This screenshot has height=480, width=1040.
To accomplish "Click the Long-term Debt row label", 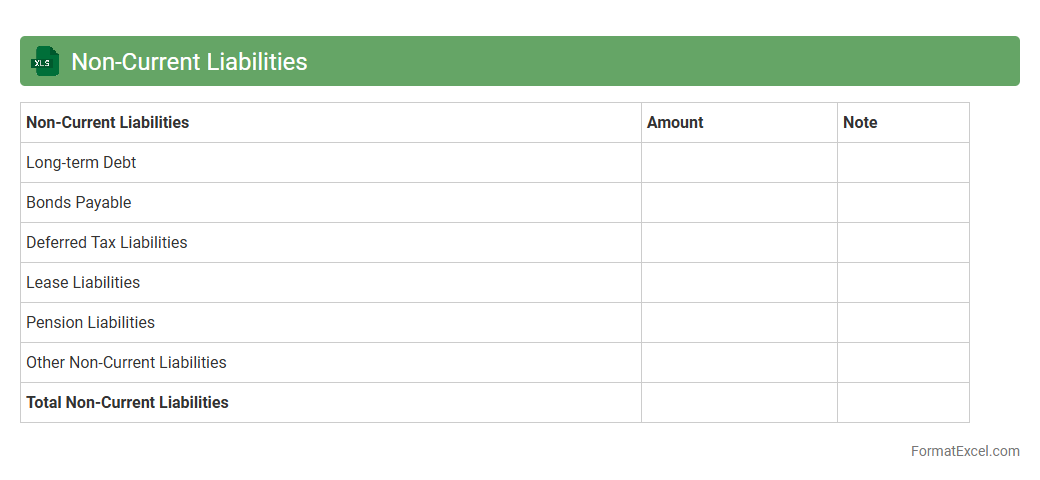I will 81,163.
